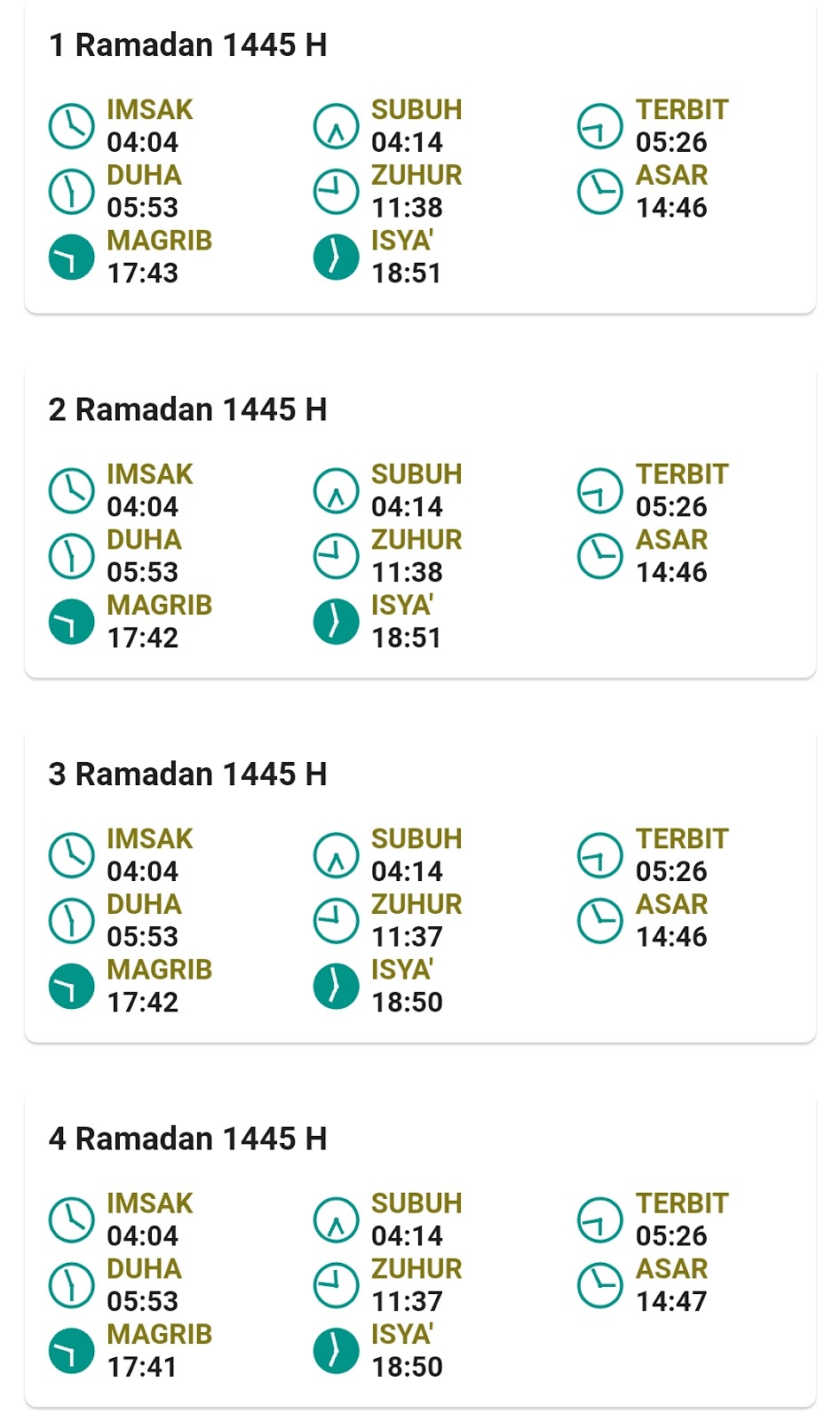This screenshot has width=840, height=1421.
Task: Click the Magrib time 17:43 on 1 Ramadan
Action: click(143, 274)
